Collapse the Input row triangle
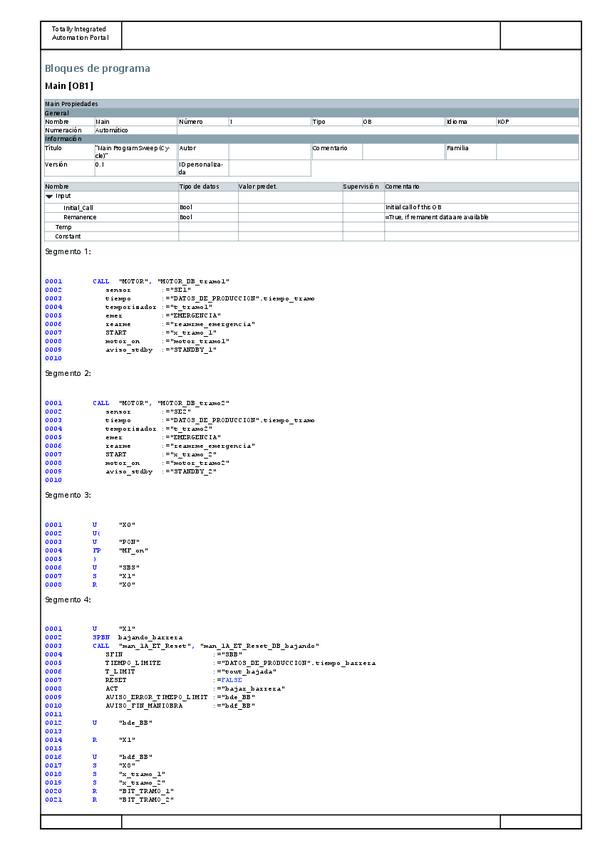 49,196
